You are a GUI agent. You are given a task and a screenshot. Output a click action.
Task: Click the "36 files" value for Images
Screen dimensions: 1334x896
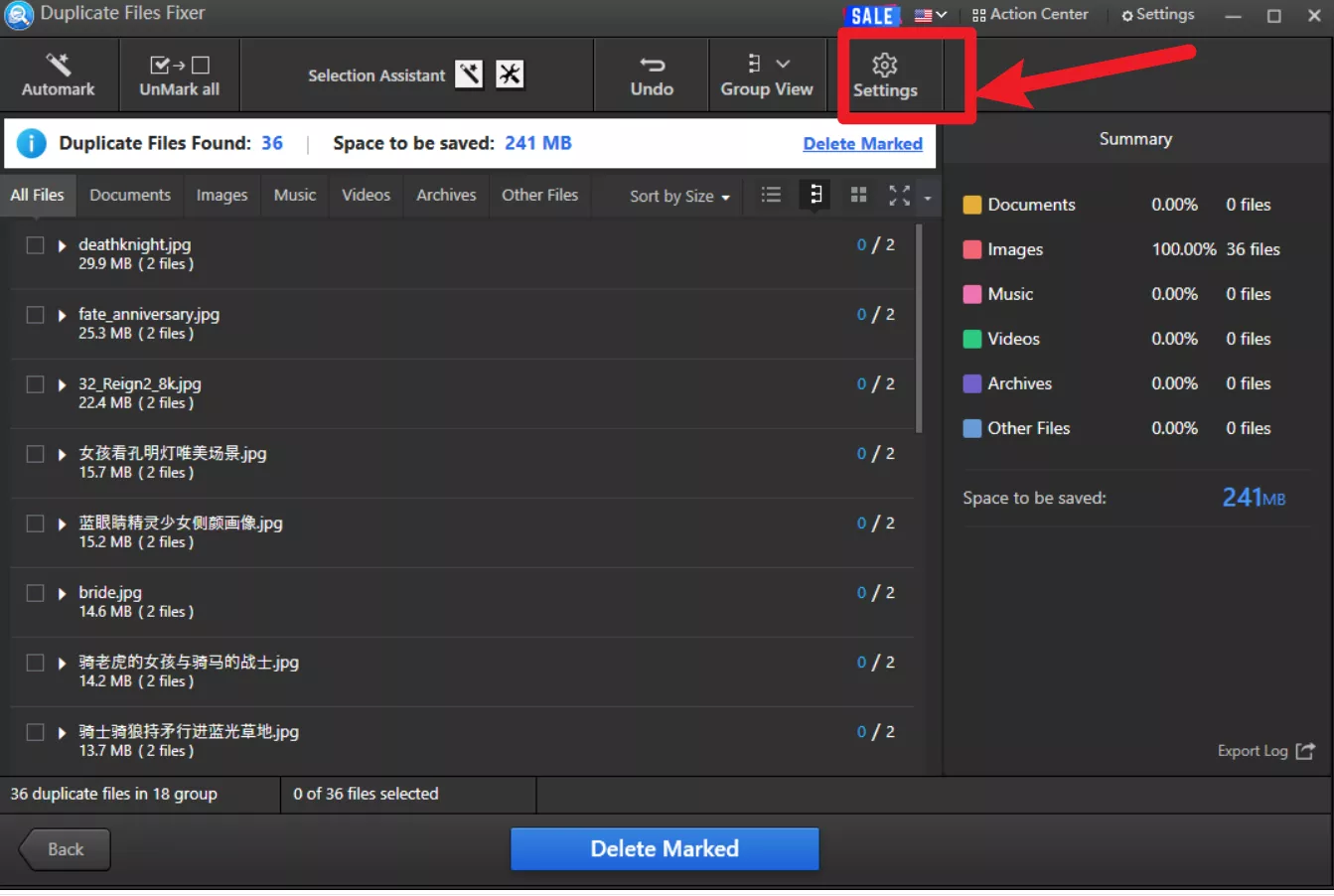click(x=1254, y=249)
